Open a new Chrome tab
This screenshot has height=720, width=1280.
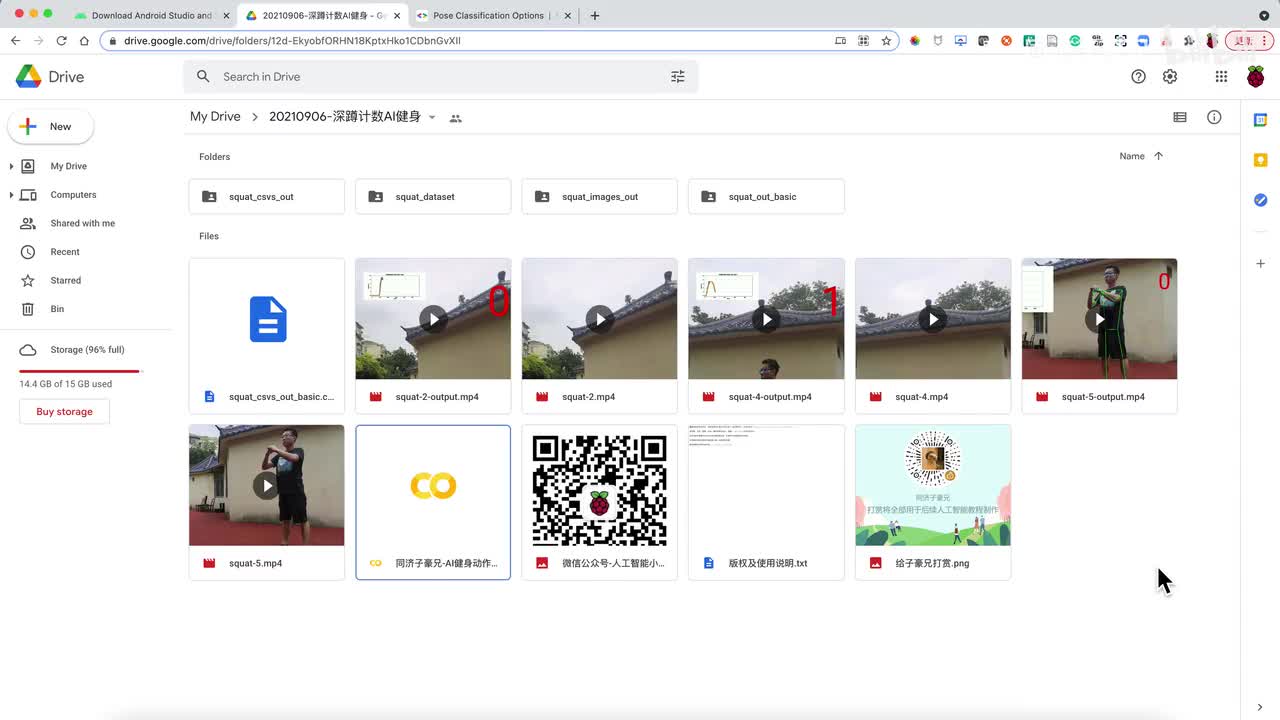[x=595, y=15]
